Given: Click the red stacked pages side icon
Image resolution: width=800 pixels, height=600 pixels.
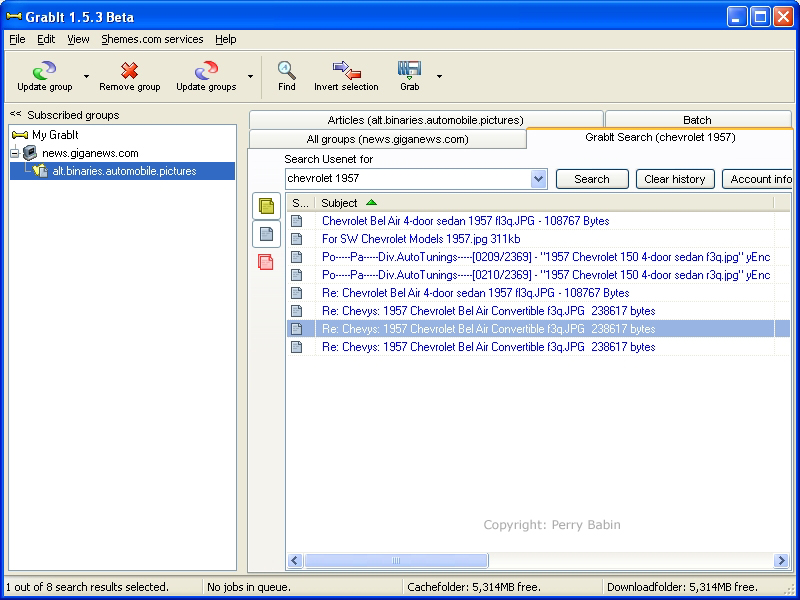Looking at the screenshot, I should click(x=266, y=262).
